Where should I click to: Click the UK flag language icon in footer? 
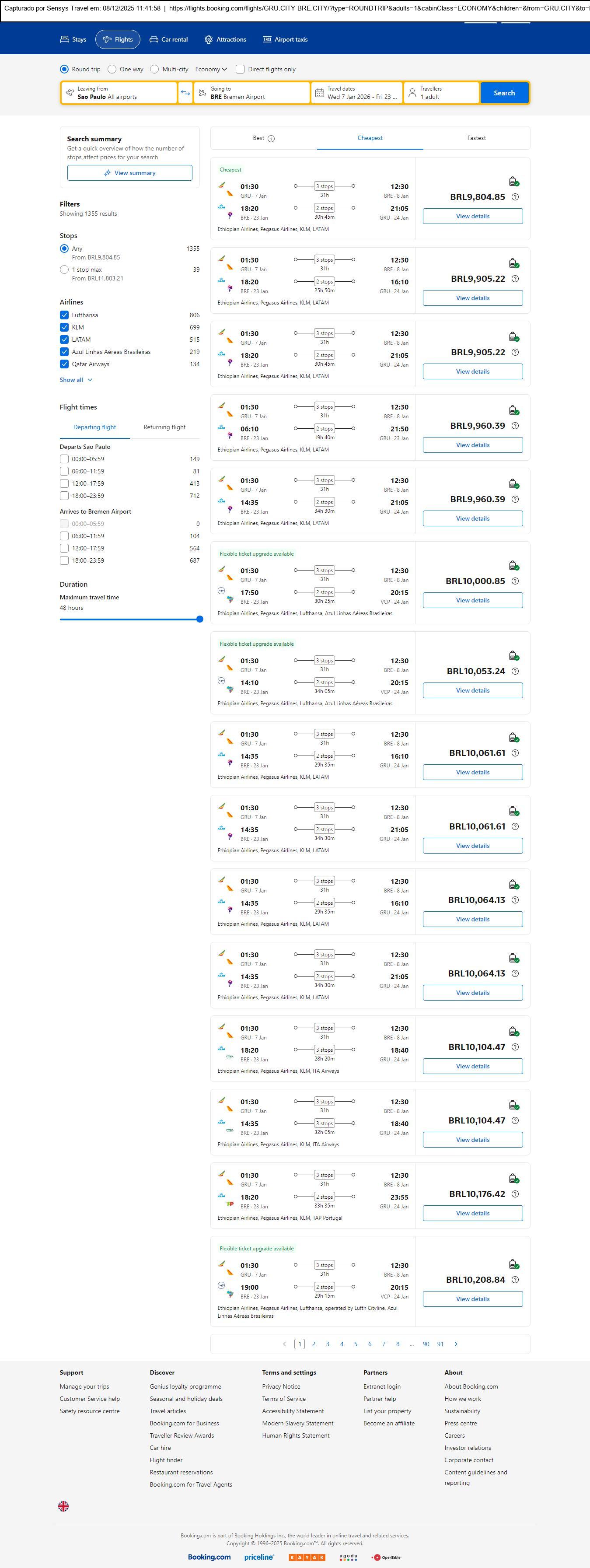[63, 1506]
